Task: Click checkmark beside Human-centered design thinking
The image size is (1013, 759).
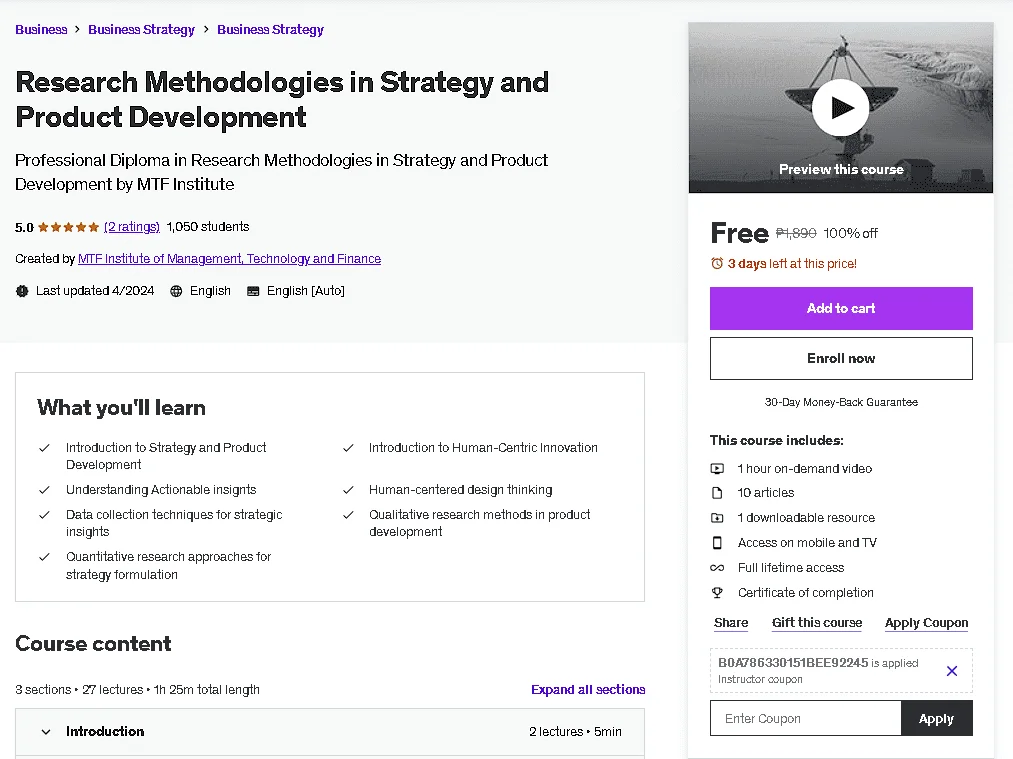Action: (348, 490)
